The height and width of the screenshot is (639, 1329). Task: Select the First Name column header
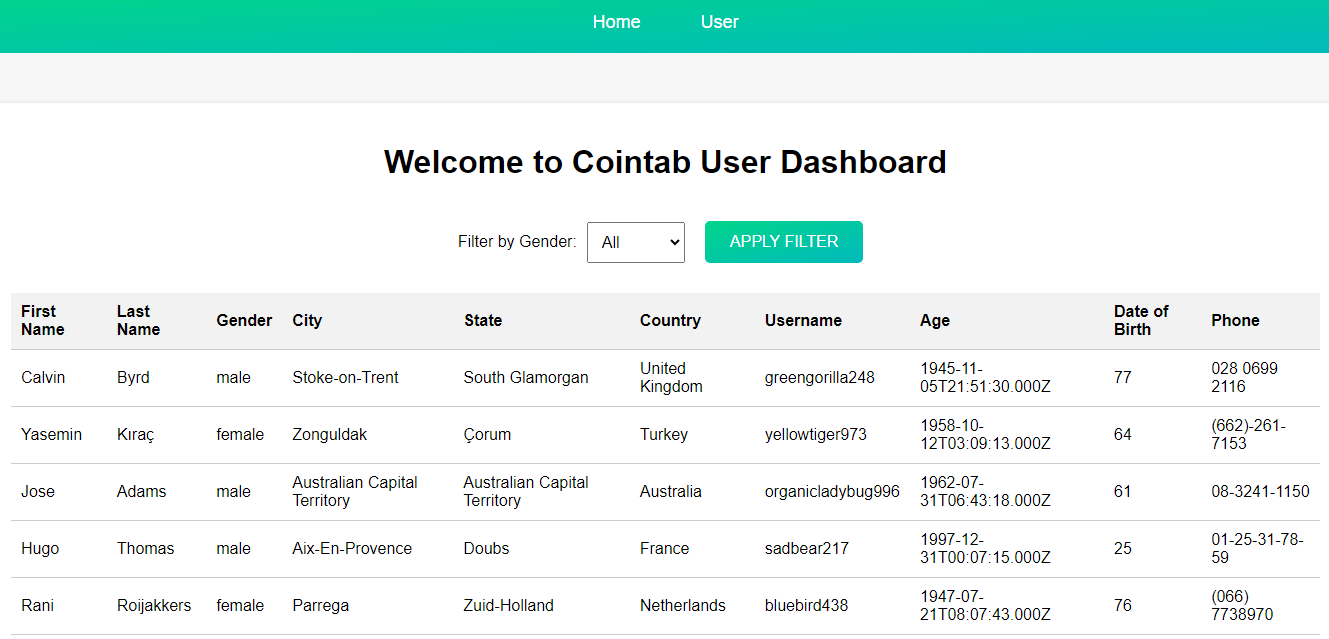(44, 320)
